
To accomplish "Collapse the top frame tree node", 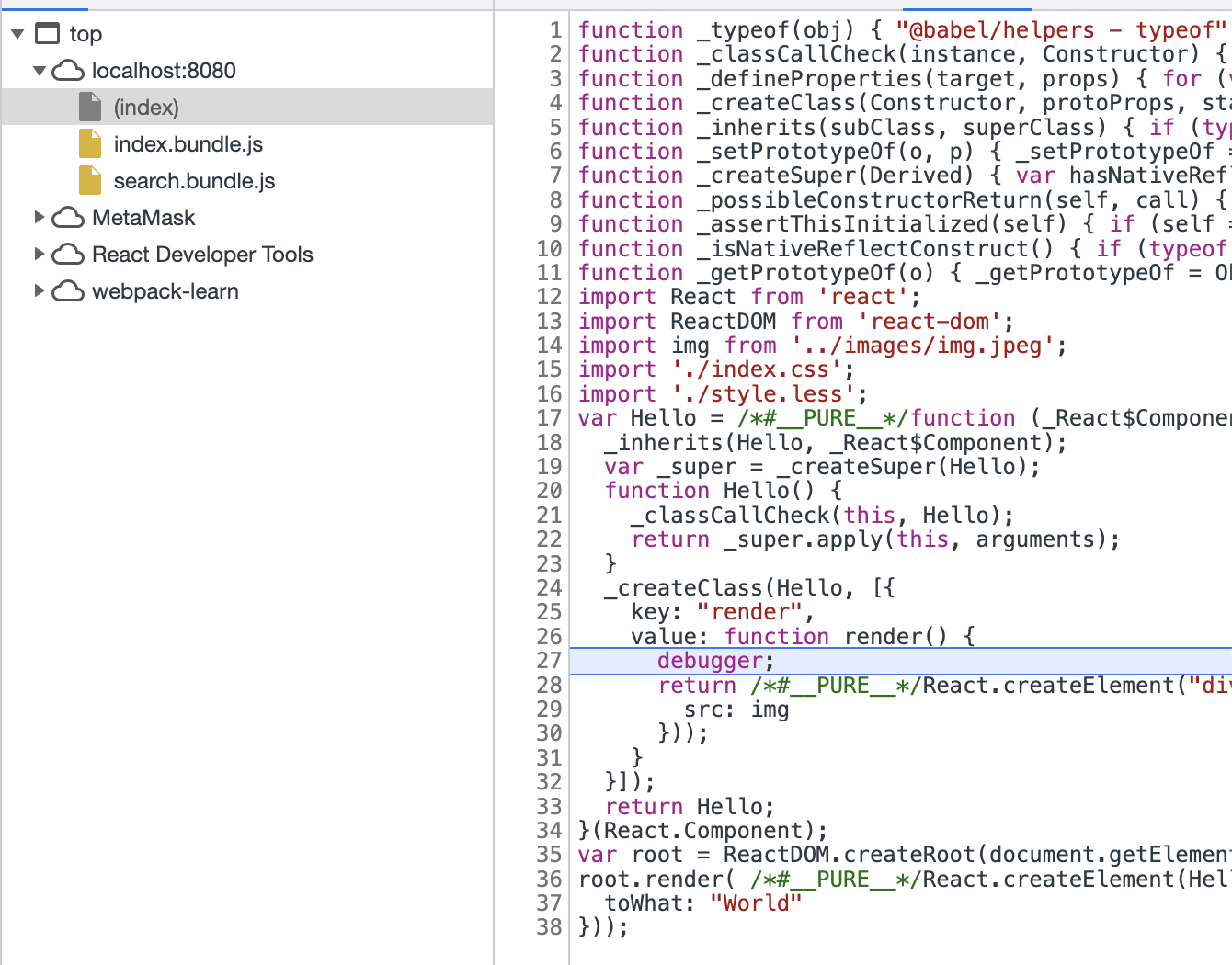I will pyautogui.click(x=17, y=34).
